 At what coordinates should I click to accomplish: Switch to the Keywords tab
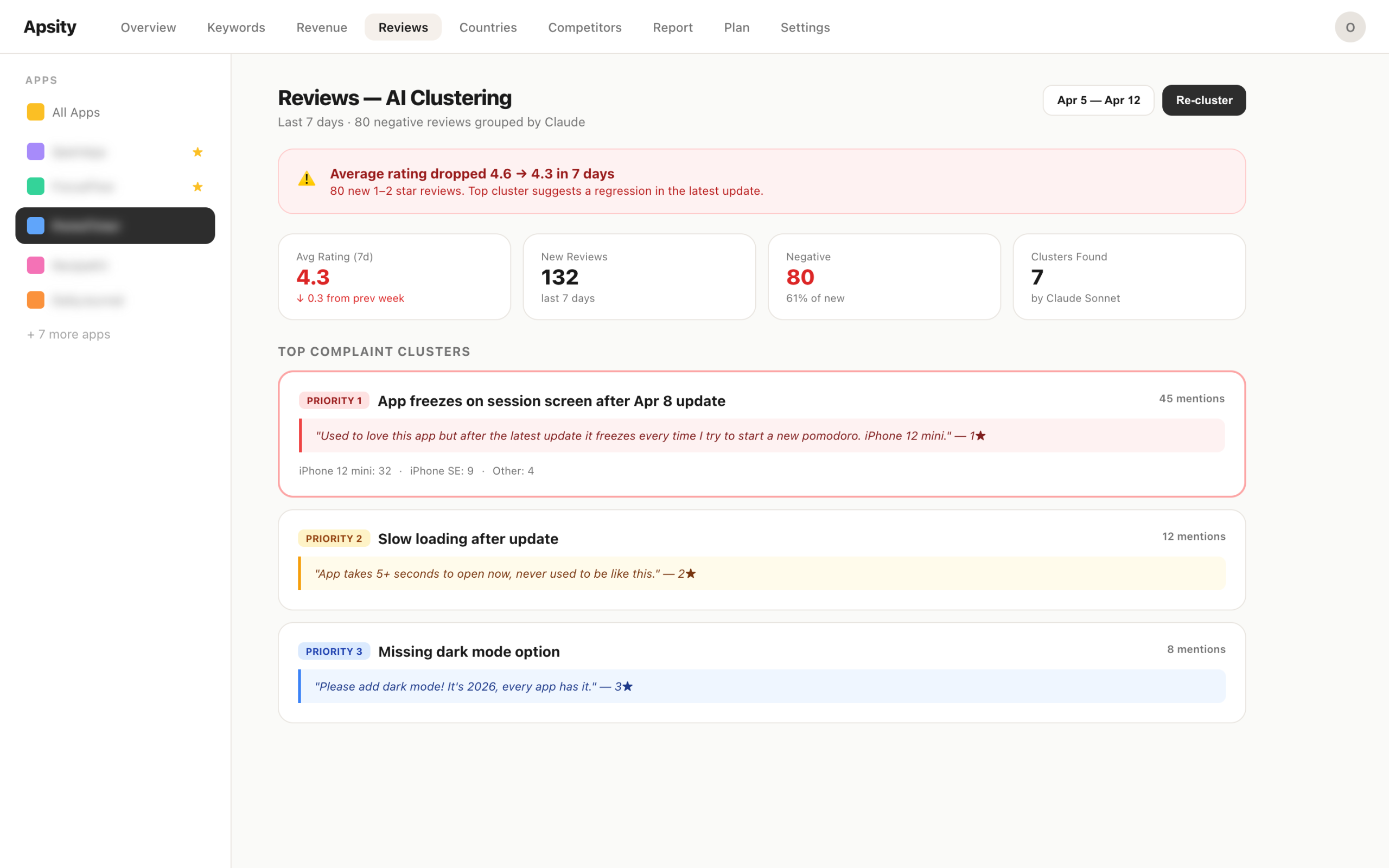(235, 27)
